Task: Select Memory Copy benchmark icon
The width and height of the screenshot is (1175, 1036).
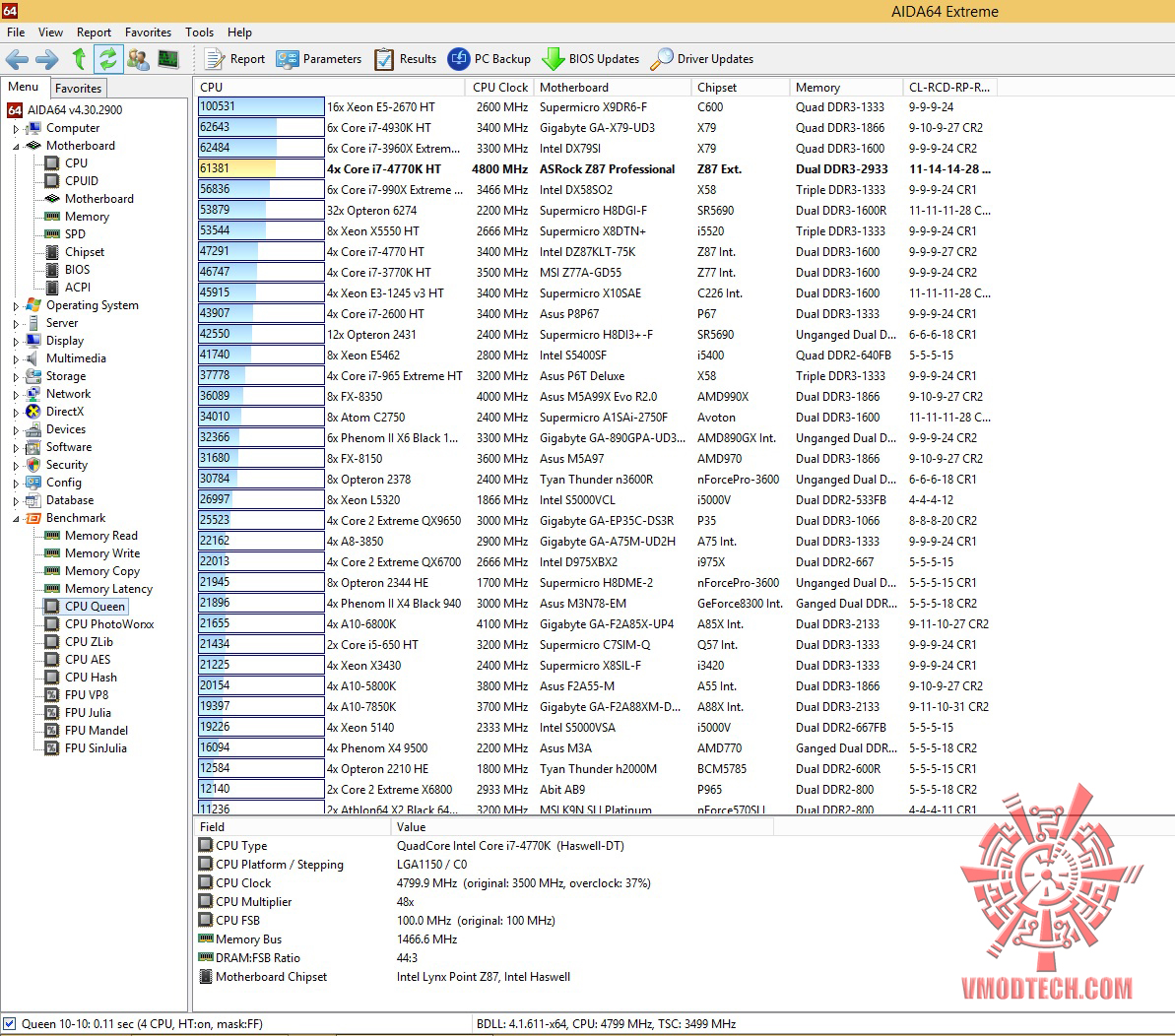Action: pos(51,571)
